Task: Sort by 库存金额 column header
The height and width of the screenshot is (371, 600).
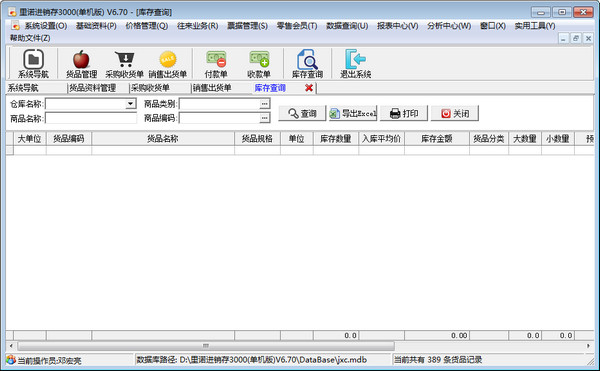Action: tap(437, 138)
